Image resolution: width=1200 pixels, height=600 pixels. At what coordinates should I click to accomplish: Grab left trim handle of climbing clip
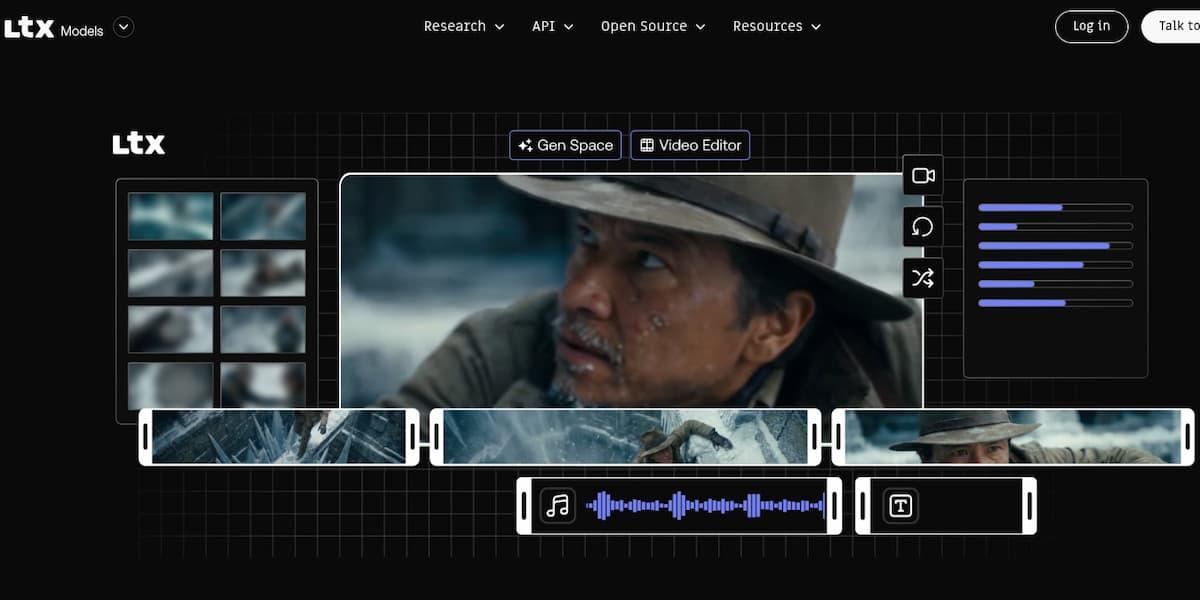(437, 437)
